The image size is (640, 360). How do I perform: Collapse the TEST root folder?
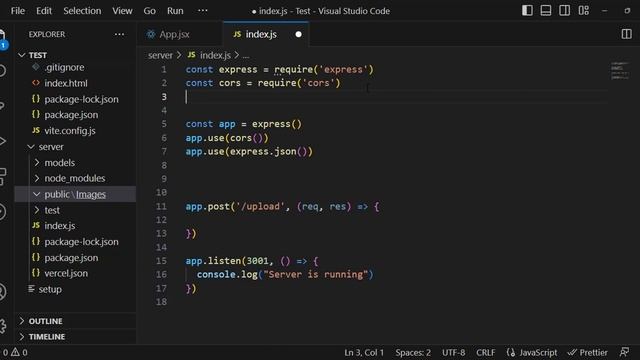click(x=75, y=55)
